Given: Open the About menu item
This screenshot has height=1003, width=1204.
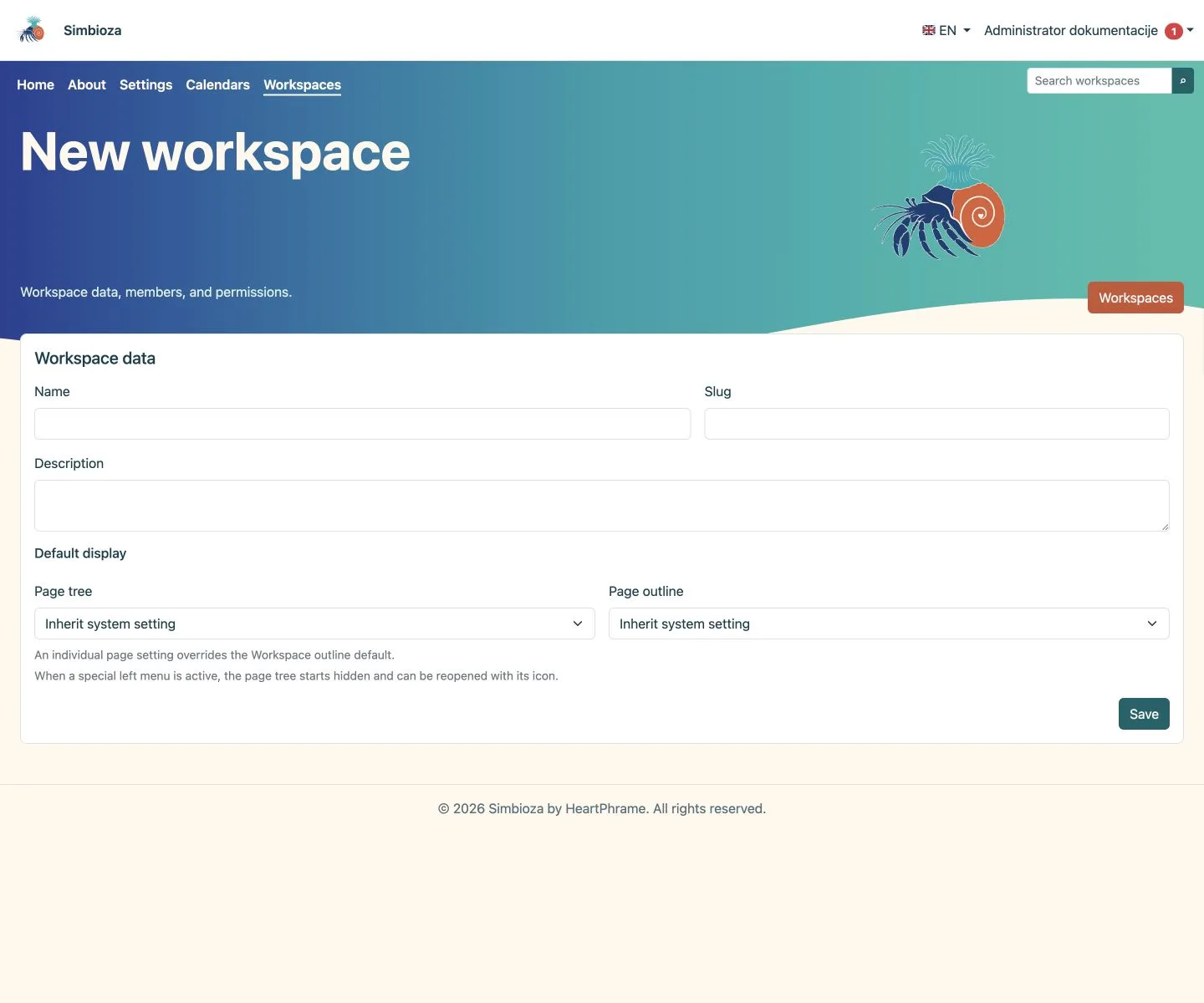Looking at the screenshot, I should pyautogui.click(x=87, y=84).
